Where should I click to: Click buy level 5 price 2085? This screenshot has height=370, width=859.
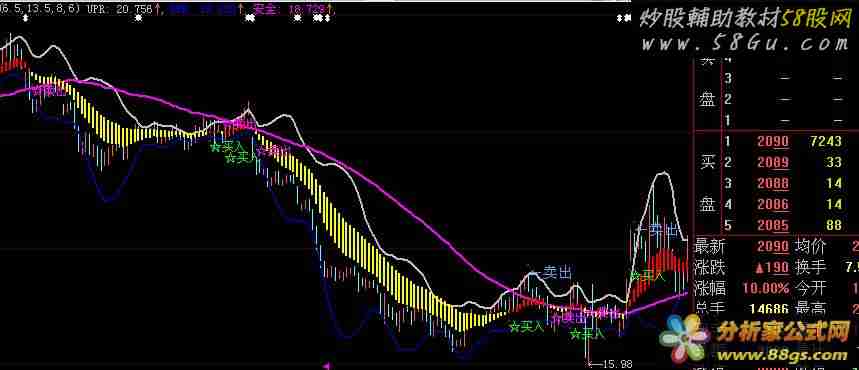773,225
